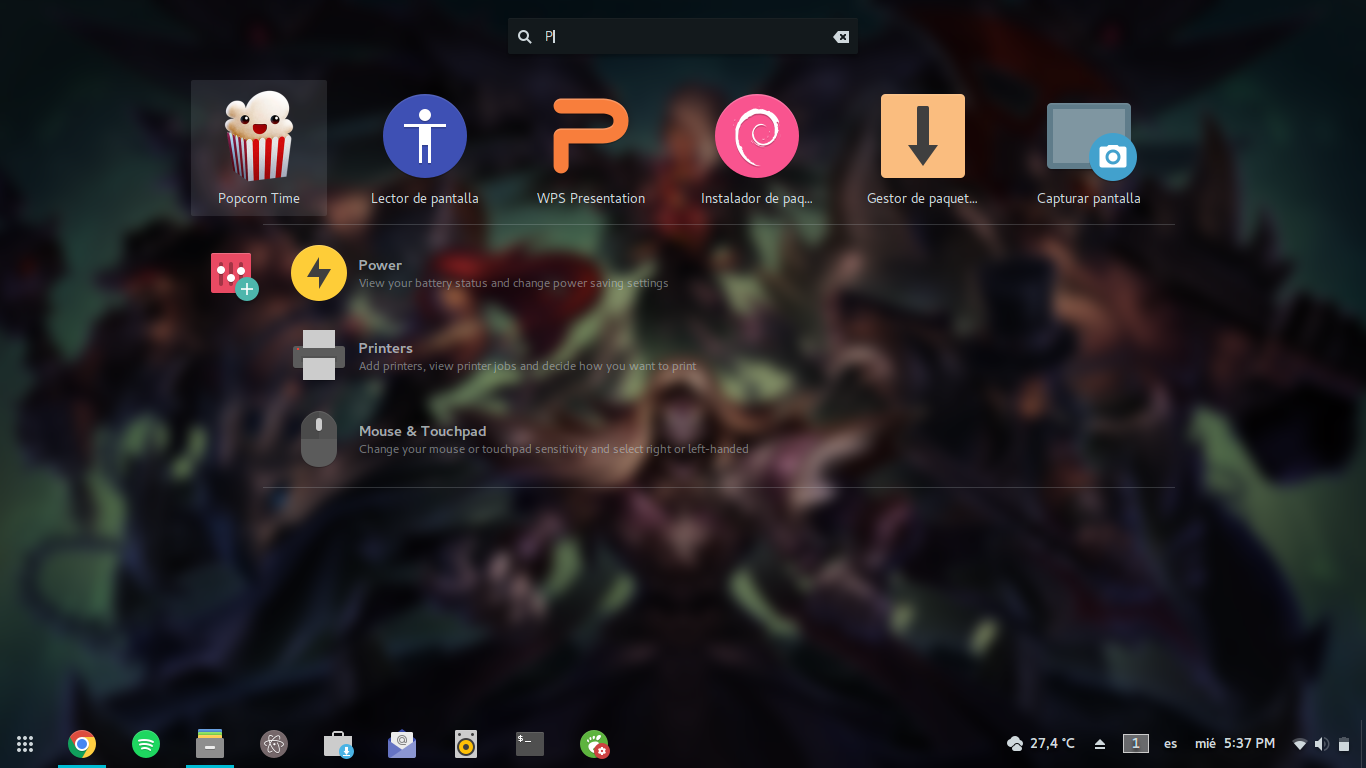
Task: Click the eject removable drives icon
Action: pyautogui.click(x=1100, y=744)
